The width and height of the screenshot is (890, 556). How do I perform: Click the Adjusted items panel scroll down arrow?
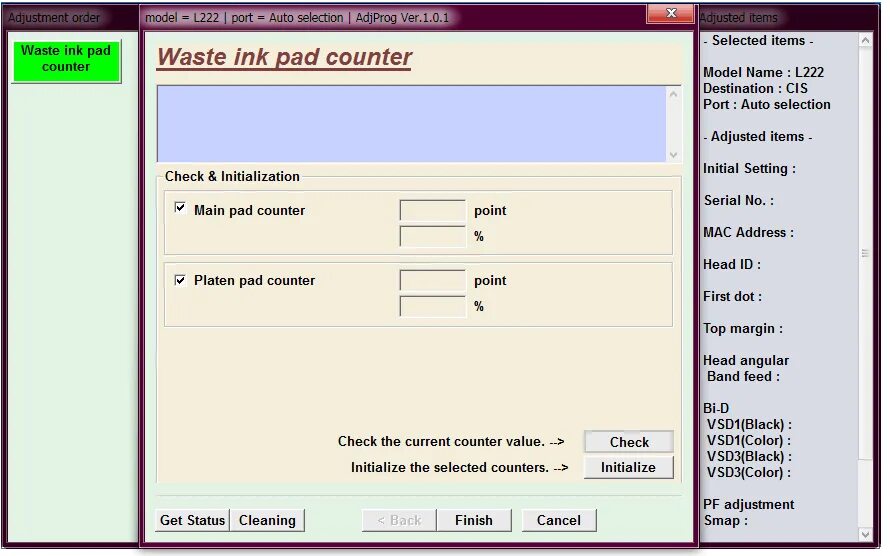[865, 534]
